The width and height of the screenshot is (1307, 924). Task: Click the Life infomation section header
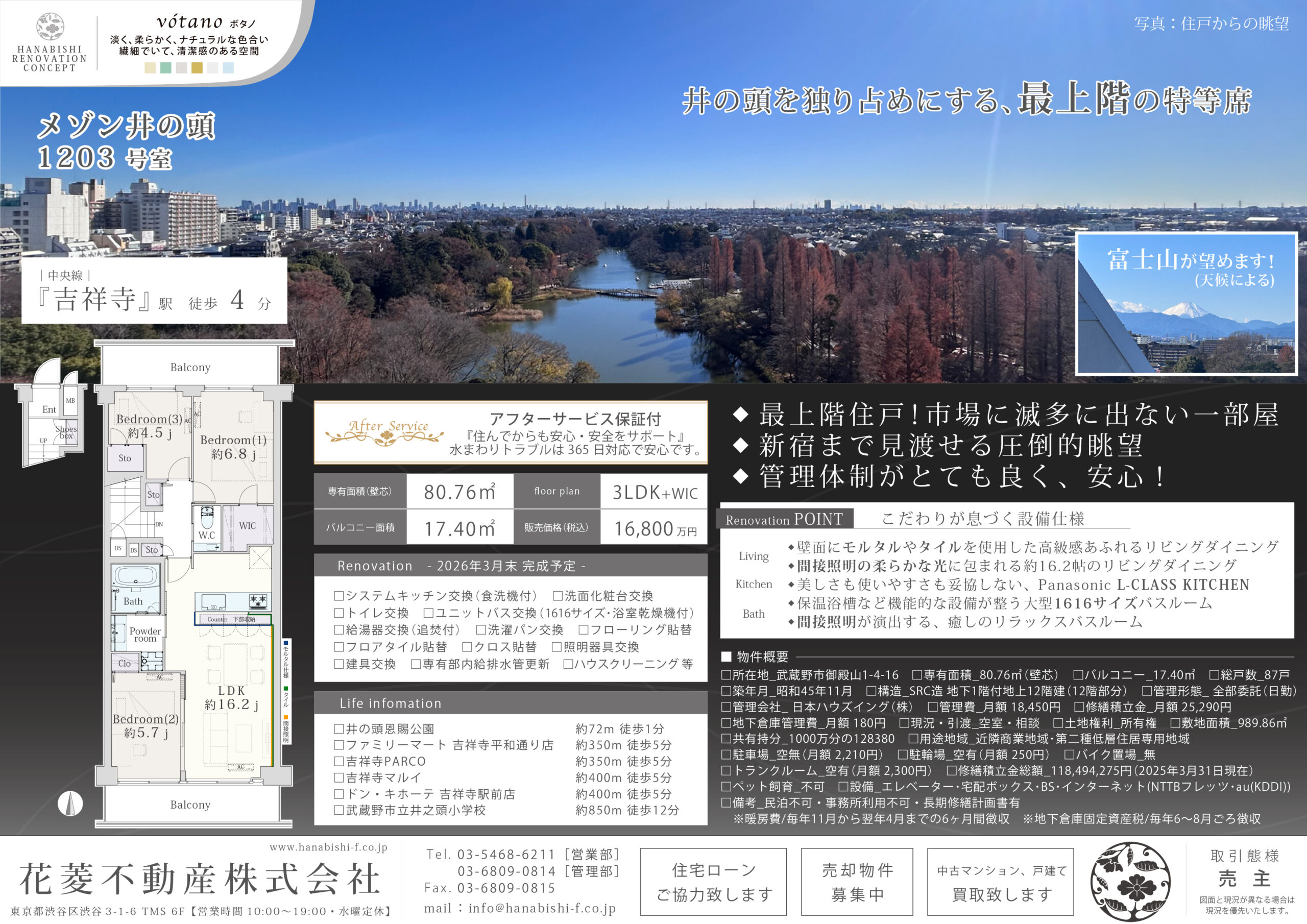click(391, 703)
